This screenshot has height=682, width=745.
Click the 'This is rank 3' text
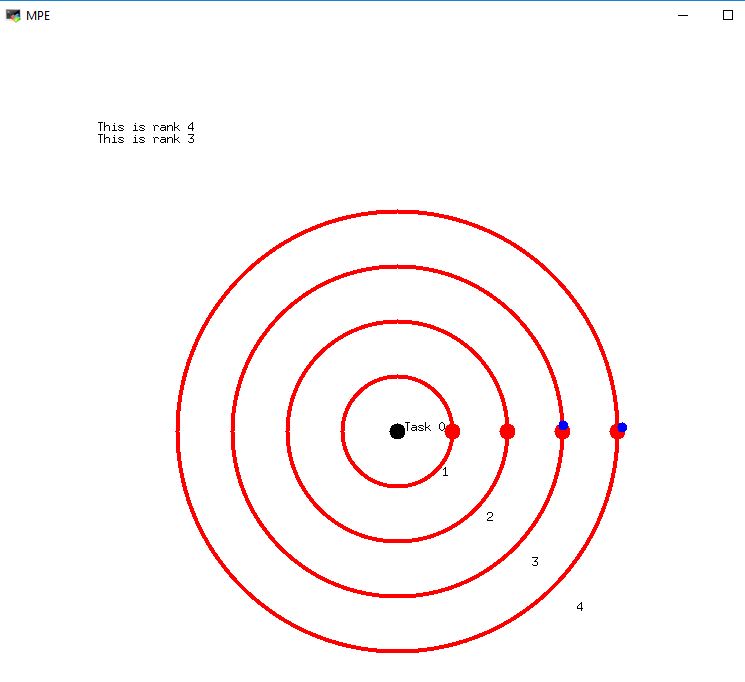pos(146,139)
